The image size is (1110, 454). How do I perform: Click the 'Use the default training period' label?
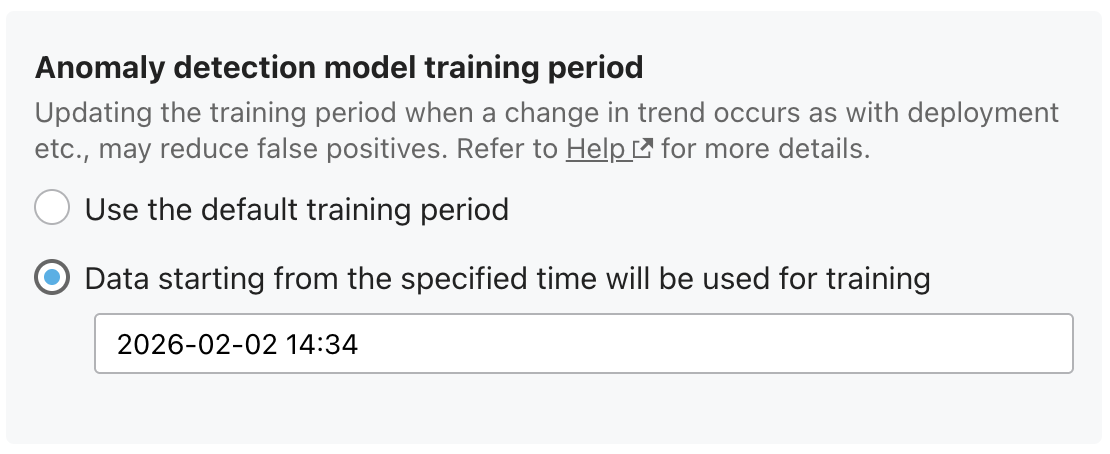[297, 209]
